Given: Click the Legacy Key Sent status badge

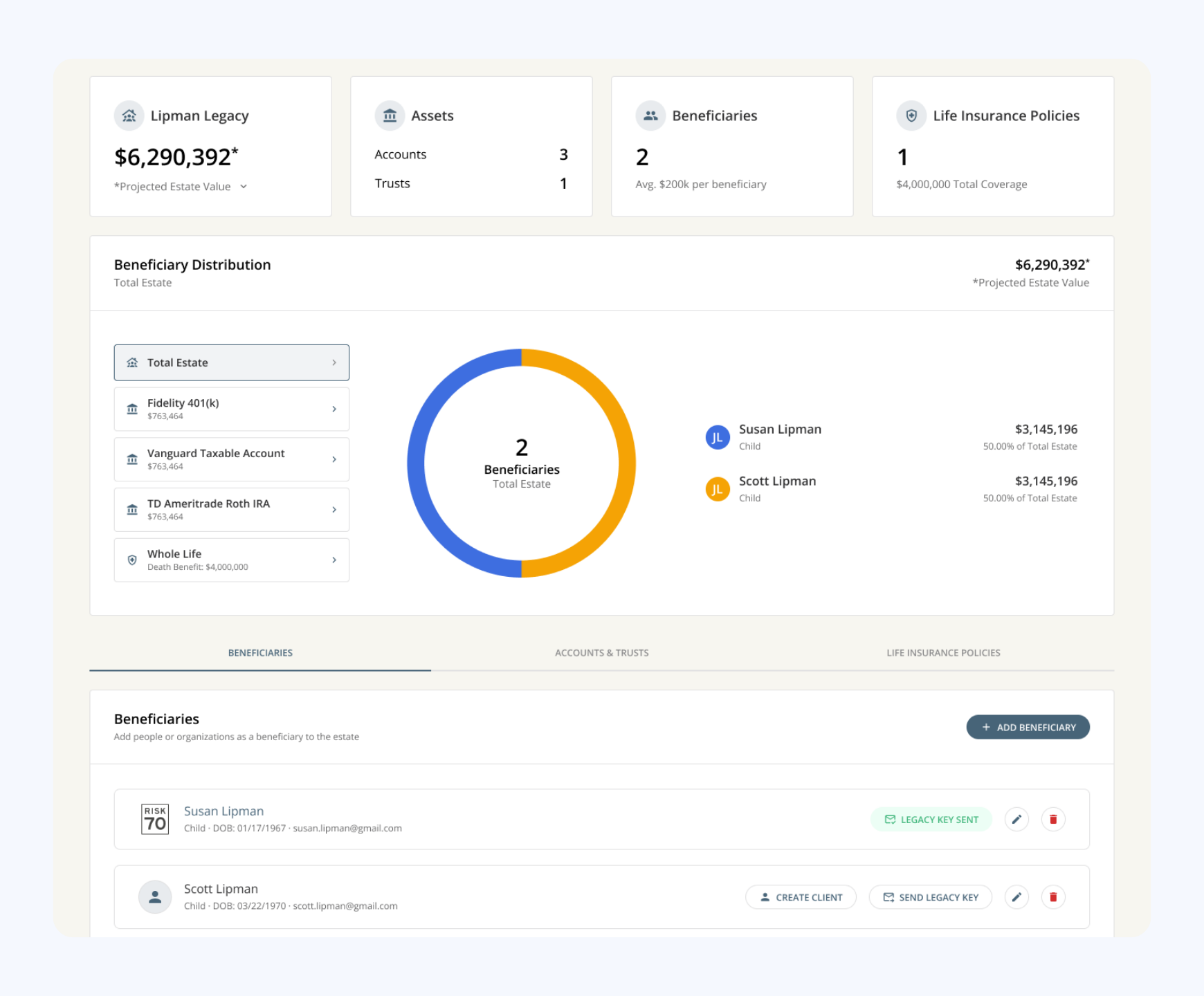Looking at the screenshot, I should pos(931,820).
